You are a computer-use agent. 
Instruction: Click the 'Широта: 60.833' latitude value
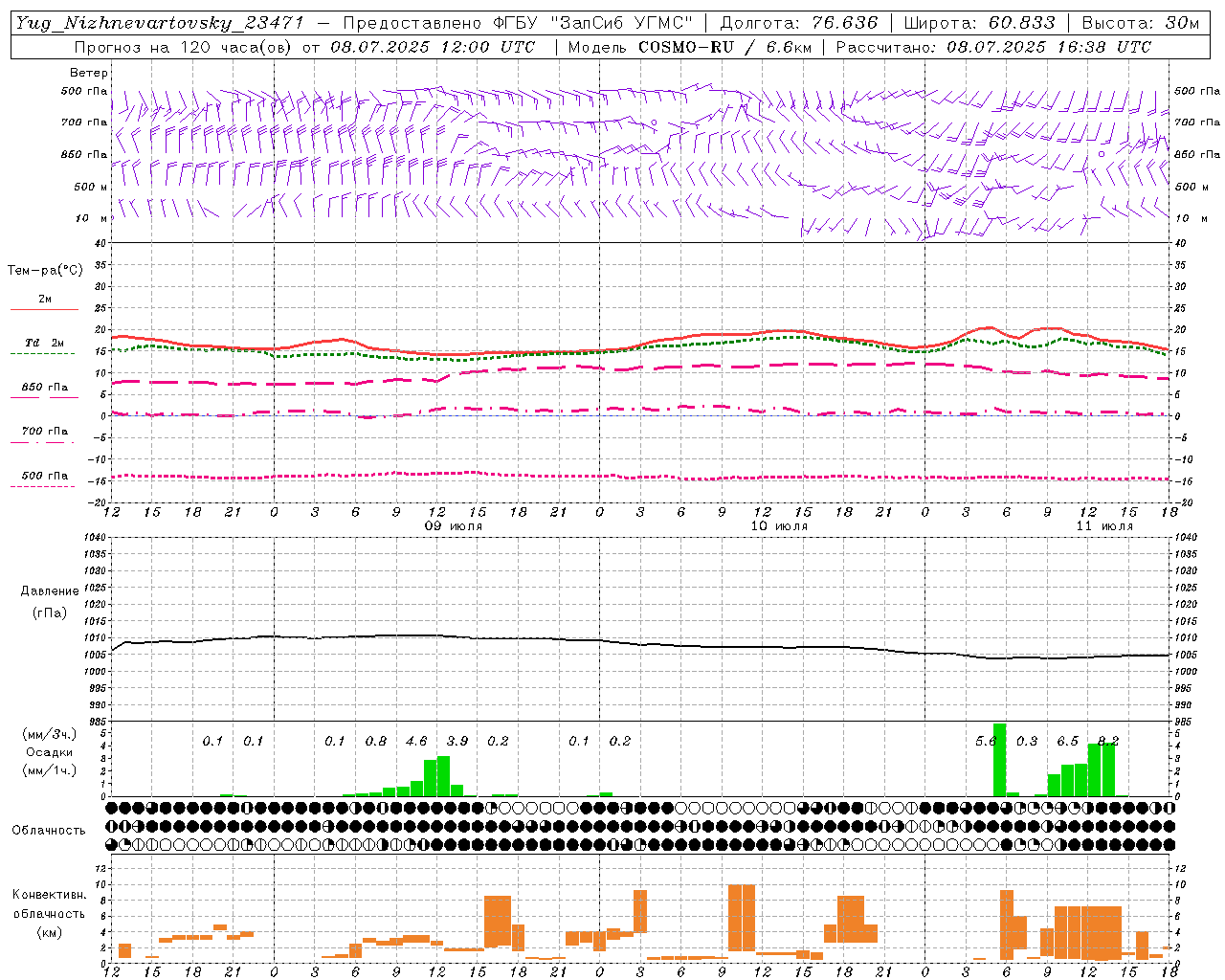click(979, 23)
